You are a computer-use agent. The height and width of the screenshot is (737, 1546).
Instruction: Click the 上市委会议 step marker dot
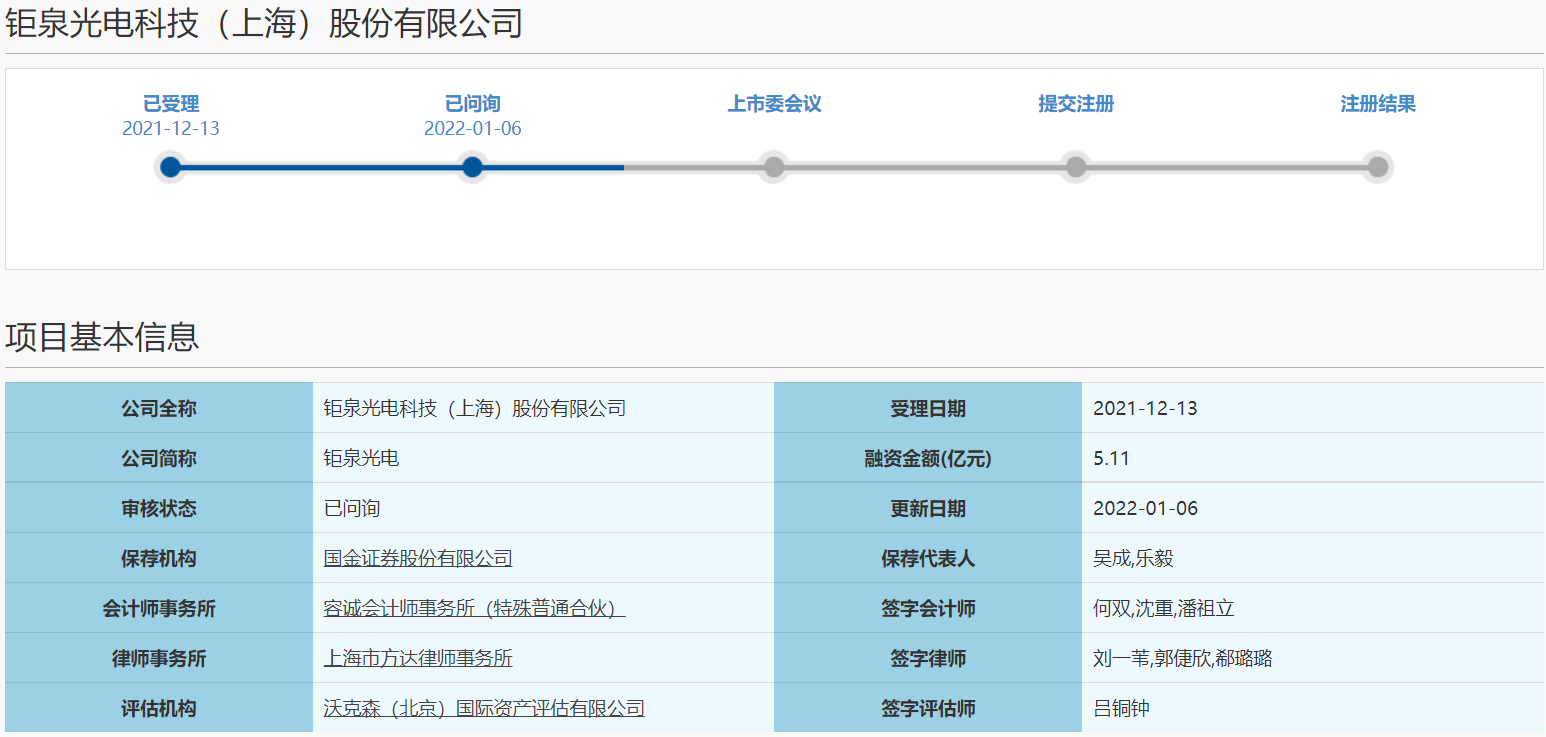click(x=774, y=167)
